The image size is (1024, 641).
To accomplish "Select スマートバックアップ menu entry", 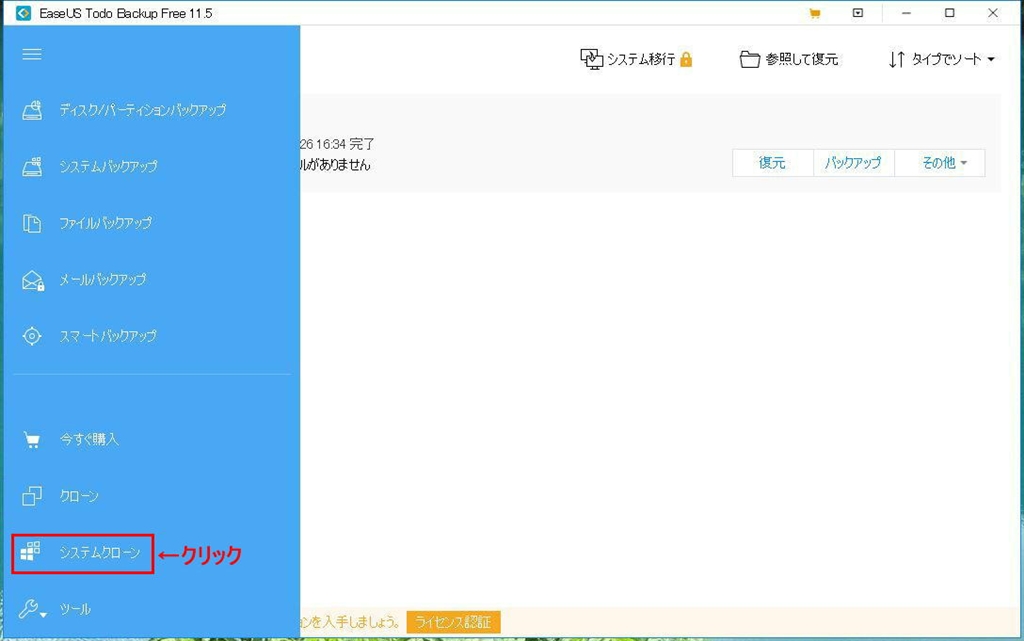I will point(108,336).
